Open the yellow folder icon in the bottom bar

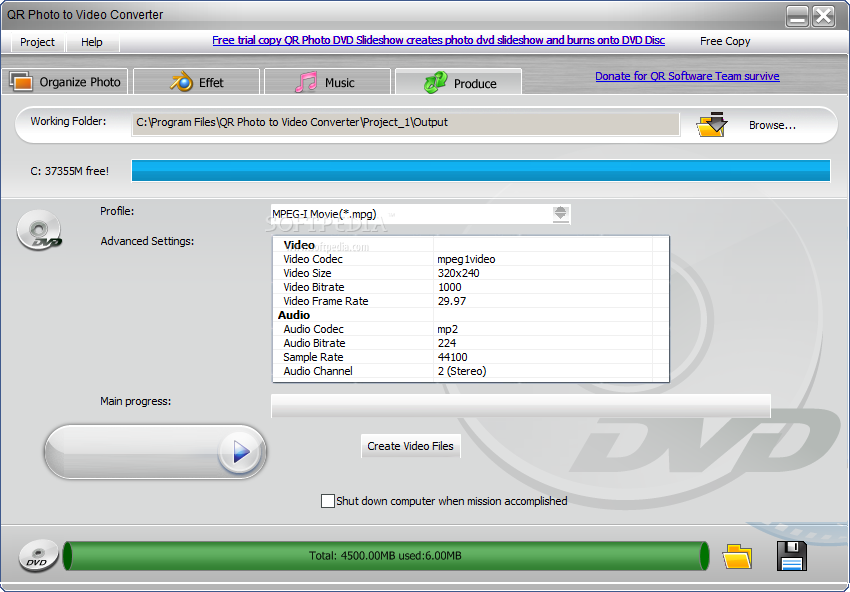tap(737, 556)
